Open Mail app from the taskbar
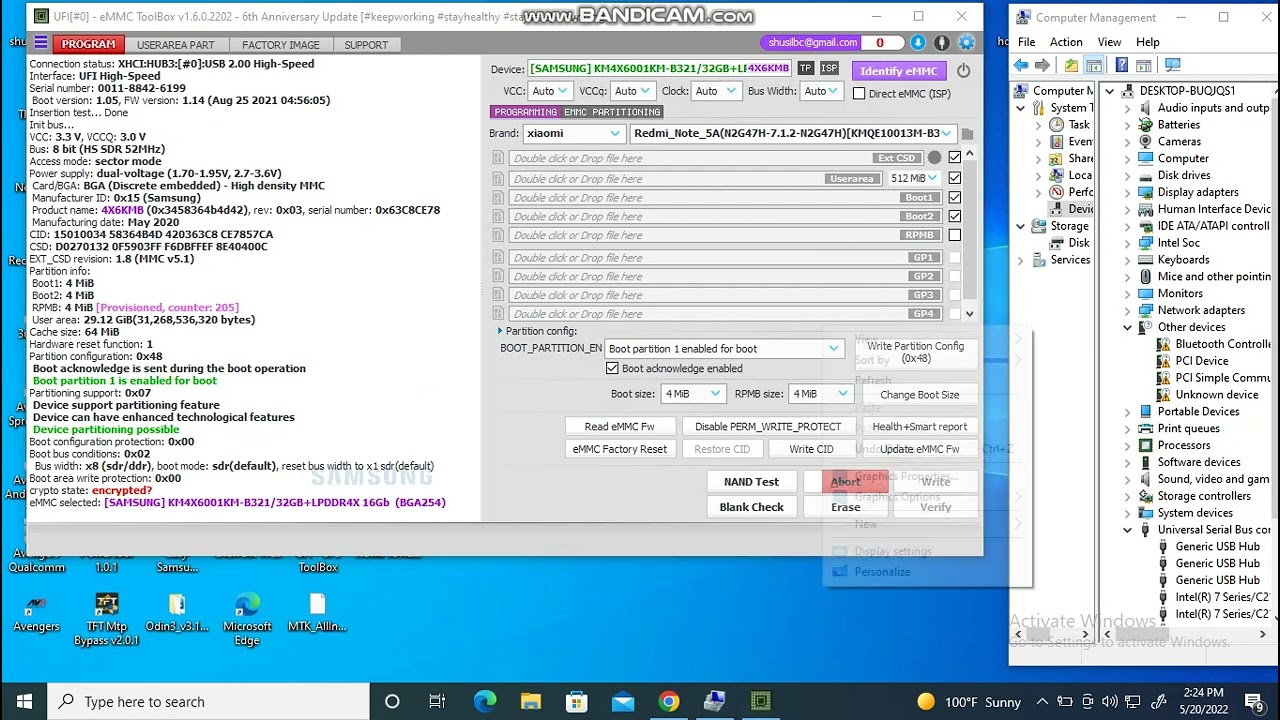The height and width of the screenshot is (720, 1280). point(622,701)
